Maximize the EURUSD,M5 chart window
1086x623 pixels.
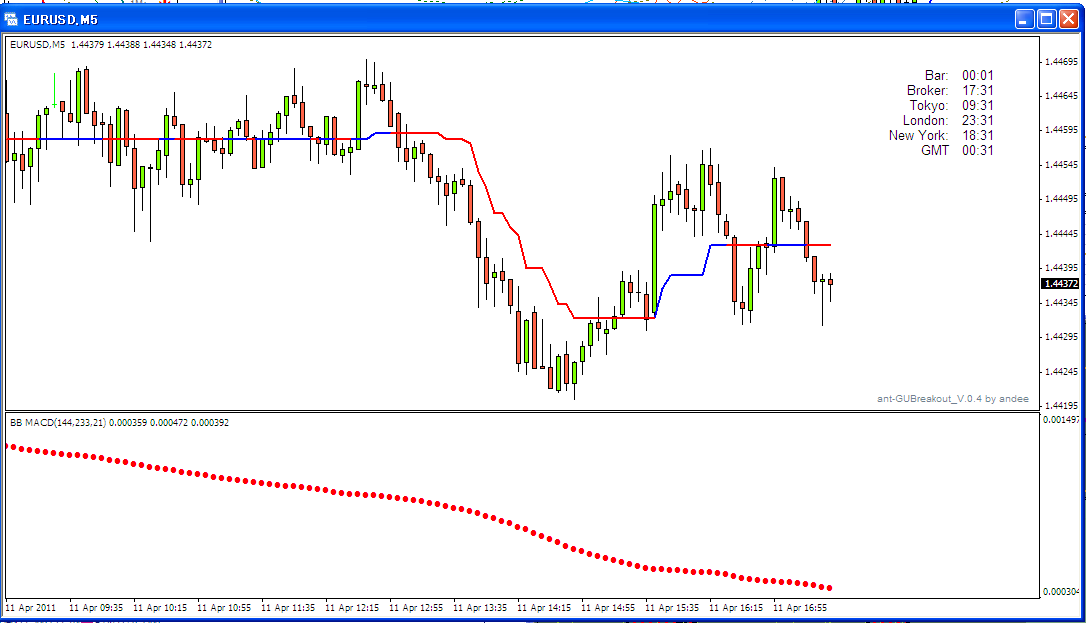(x=1047, y=19)
